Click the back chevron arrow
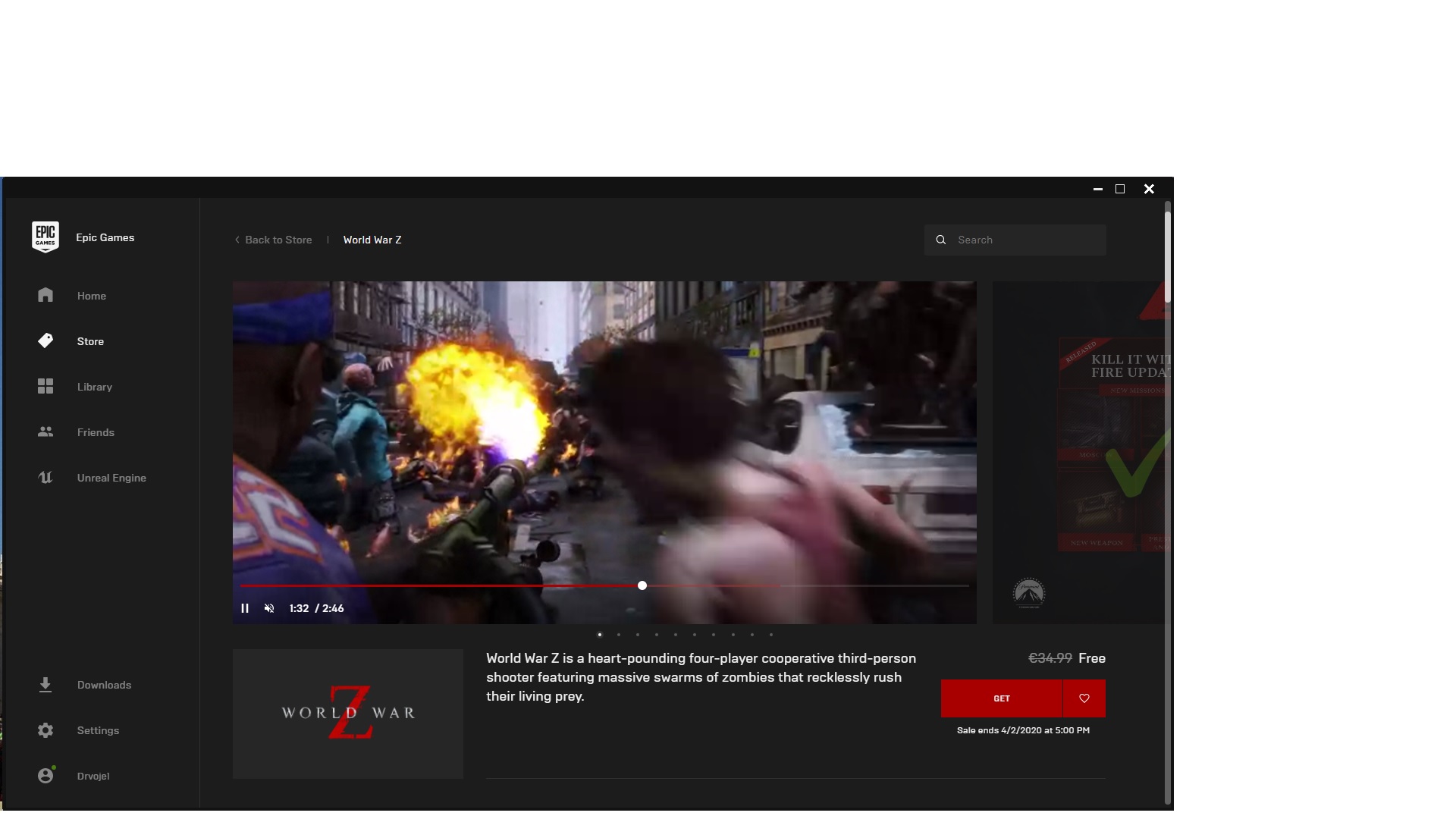Image resolution: width=1456 pixels, height=819 pixels. pyautogui.click(x=237, y=240)
